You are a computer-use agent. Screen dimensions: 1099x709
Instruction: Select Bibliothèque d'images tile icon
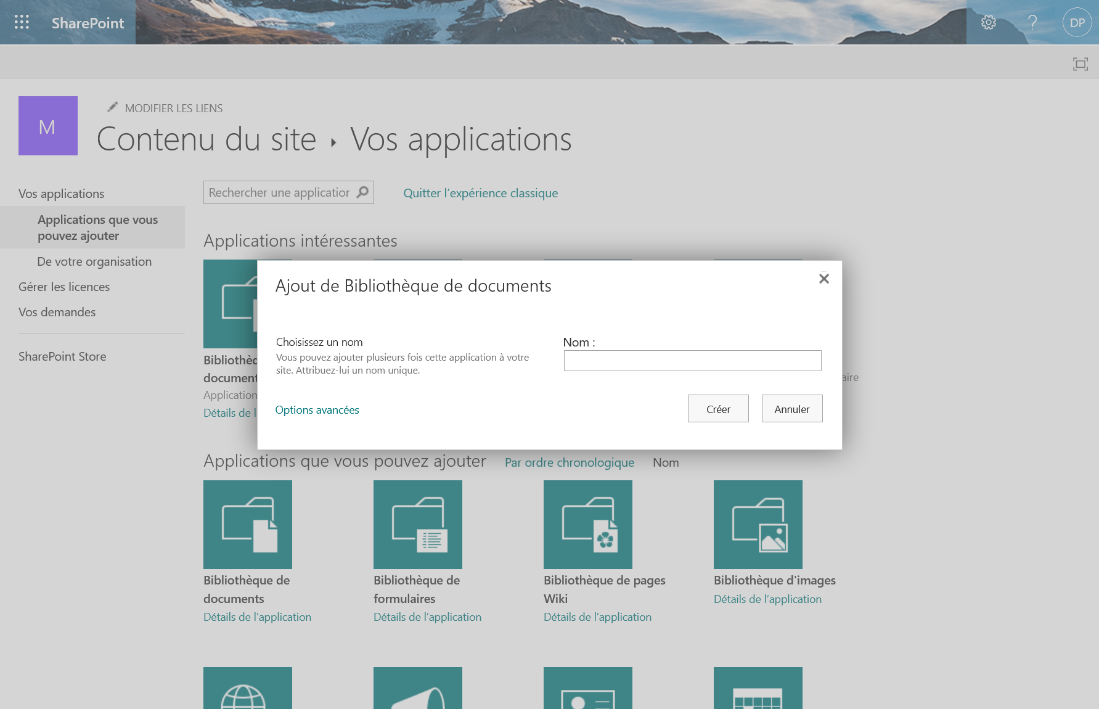pyautogui.click(x=758, y=524)
